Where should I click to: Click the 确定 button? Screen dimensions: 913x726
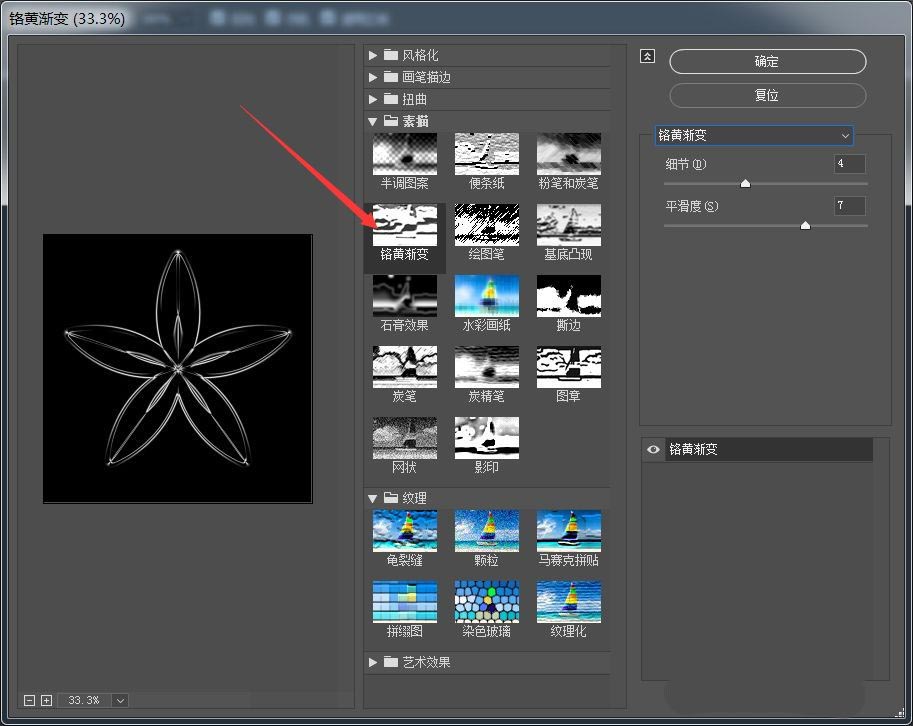[x=767, y=61]
